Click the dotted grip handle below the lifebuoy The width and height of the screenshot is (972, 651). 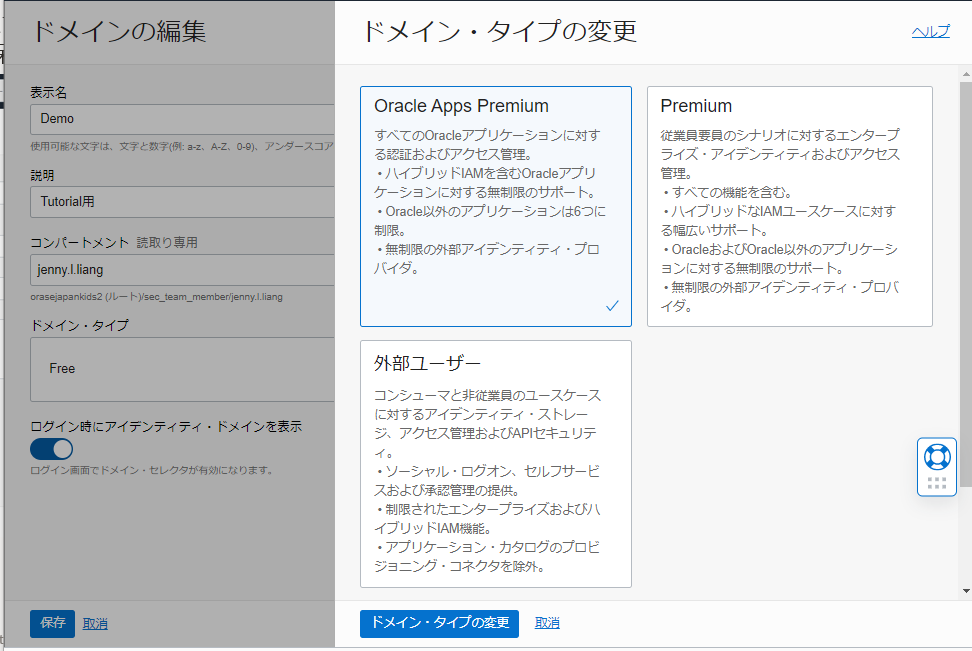click(x=937, y=484)
